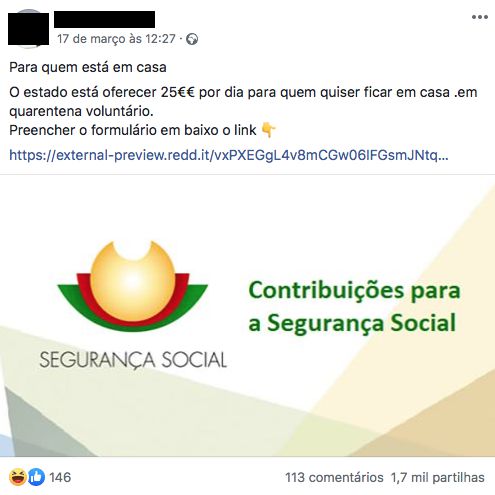Click the grey SEGURANÇA SOCIAL wordmark
Image resolution: width=495 pixels, height=495 pixels.
pyautogui.click(x=133, y=360)
